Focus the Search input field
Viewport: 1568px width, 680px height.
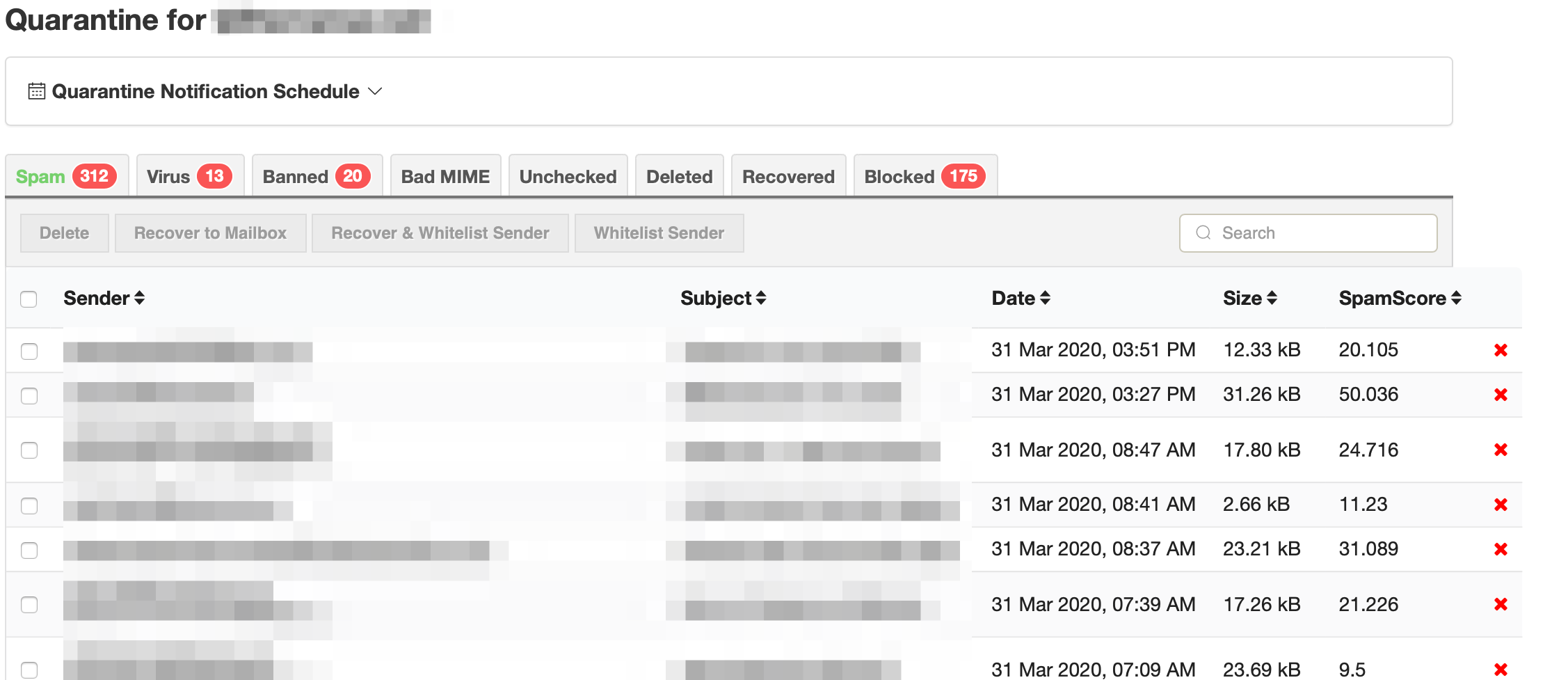(1309, 232)
